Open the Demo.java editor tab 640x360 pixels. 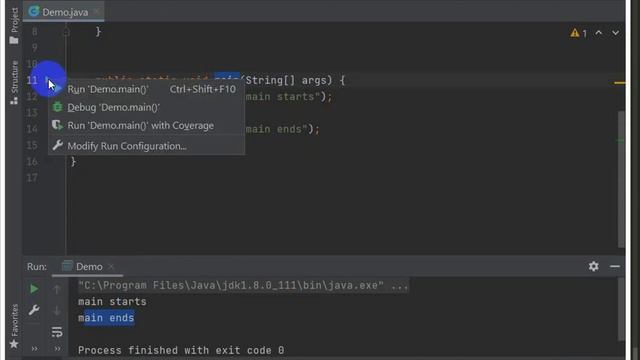click(63, 12)
